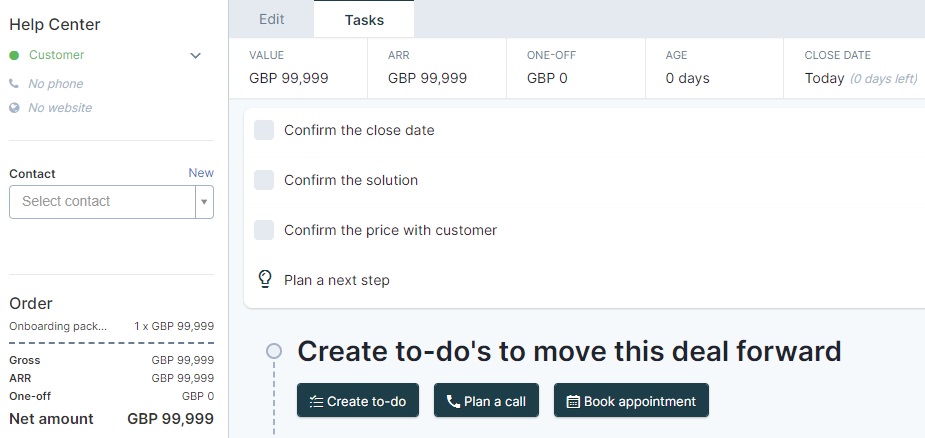This screenshot has width=925, height=438.
Task: Click the Today close date value
Action: (x=824, y=79)
